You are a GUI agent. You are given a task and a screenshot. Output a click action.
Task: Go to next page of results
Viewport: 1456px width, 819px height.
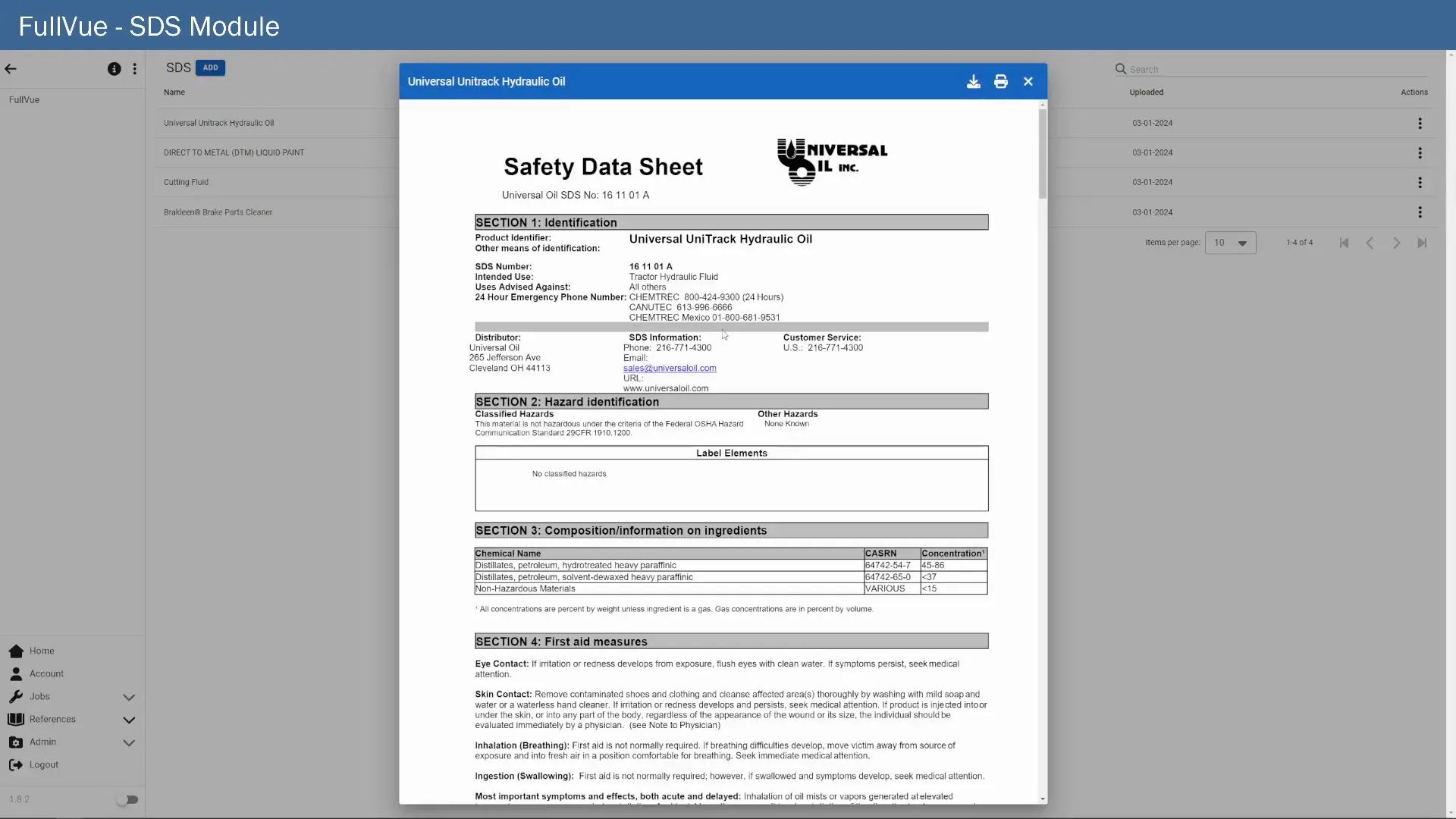point(1396,243)
